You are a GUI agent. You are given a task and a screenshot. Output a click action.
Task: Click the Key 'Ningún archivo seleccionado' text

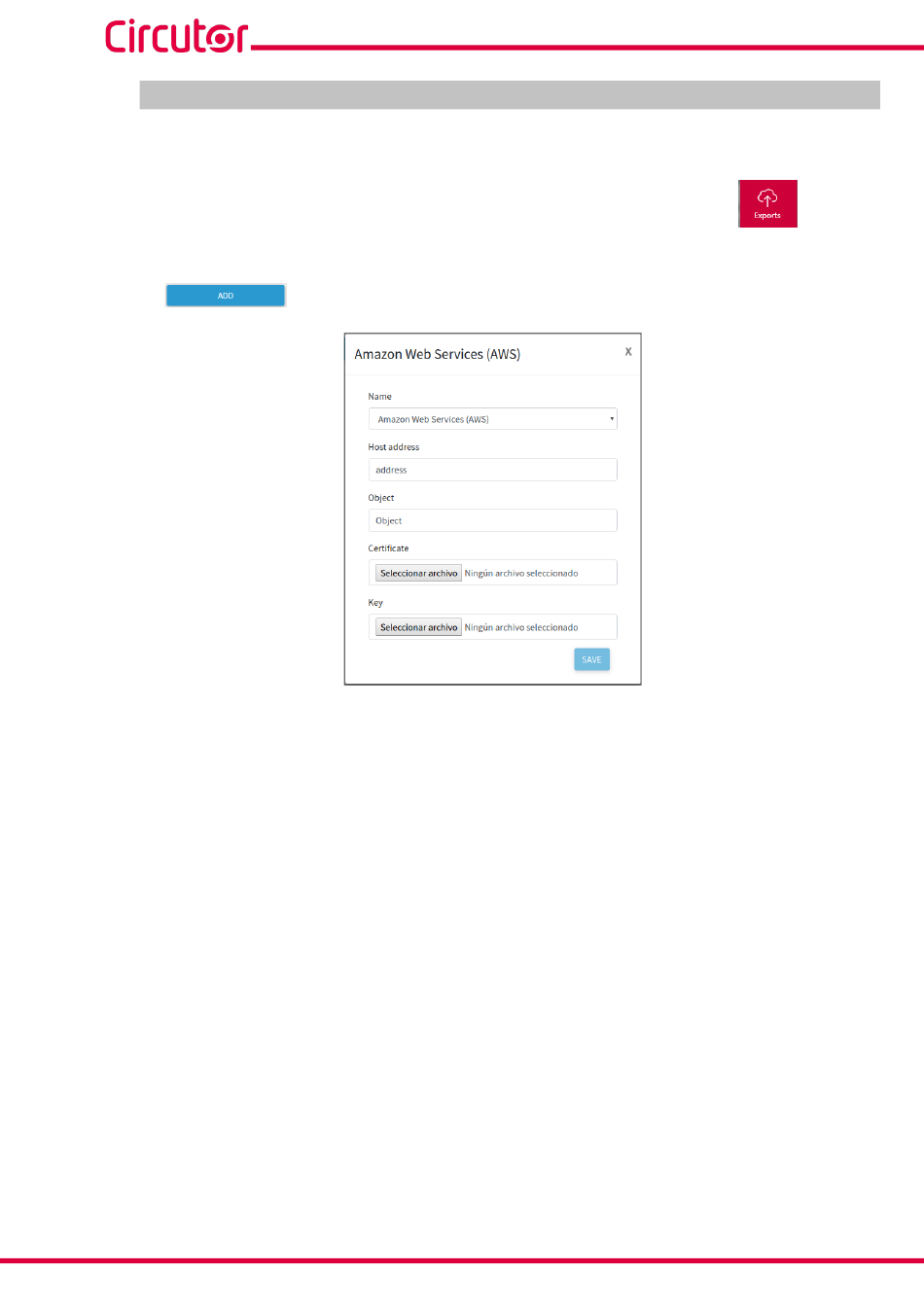(x=521, y=627)
